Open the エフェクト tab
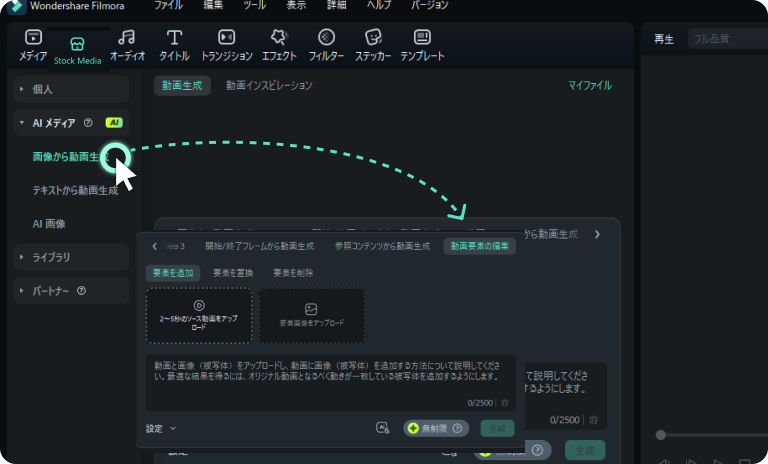The width and height of the screenshot is (768, 464). [x=279, y=46]
